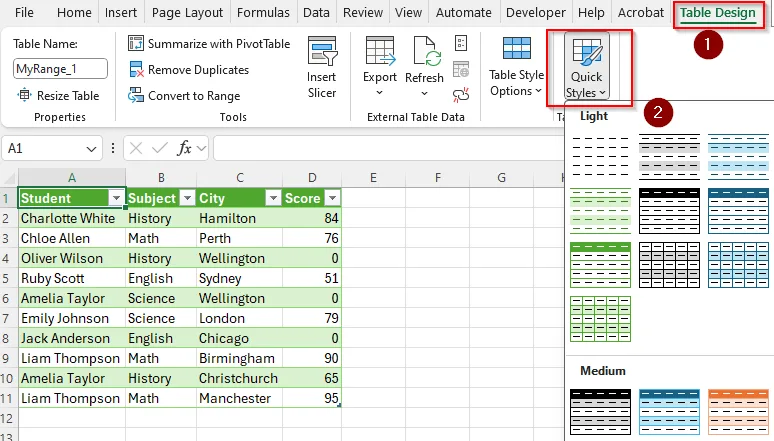774x441 pixels.
Task: Open the Quick Styles gallery
Action: 587,68
